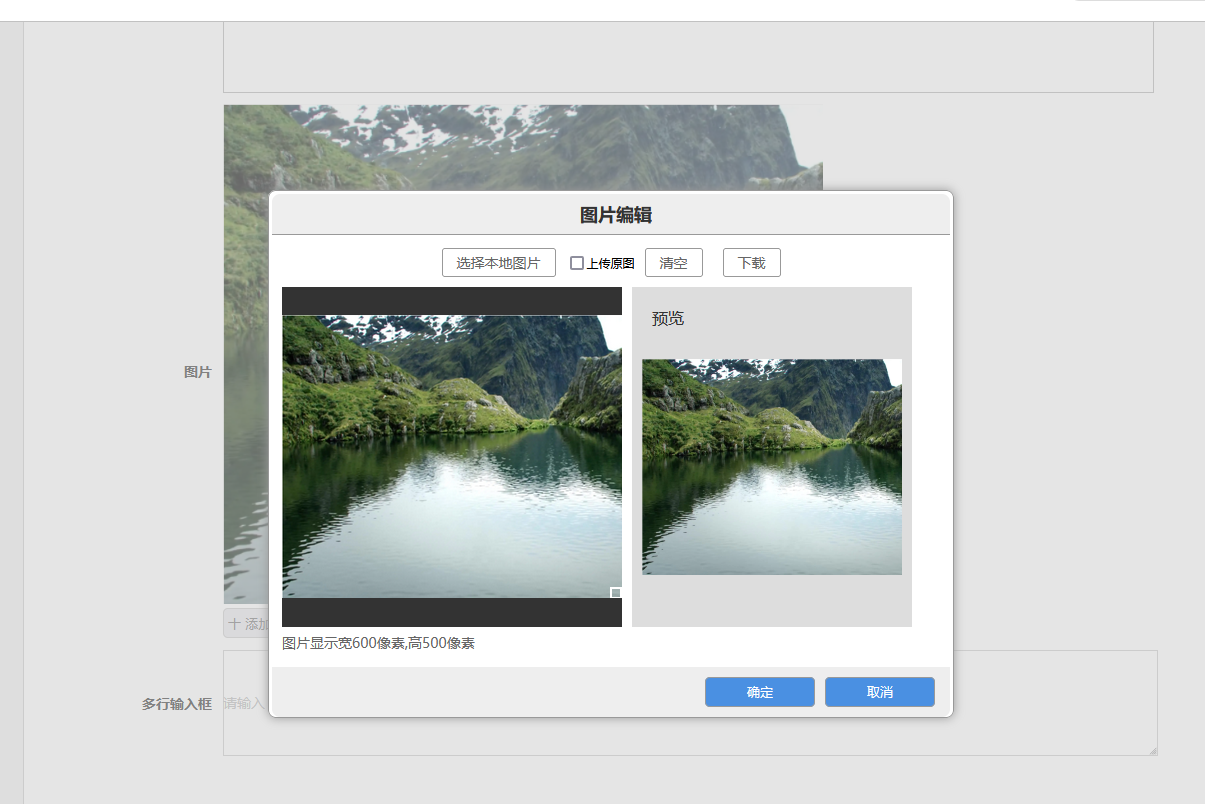The width and height of the screenshot is (1205, 804).
Task: Click the preview thumbnail under 预览
Action: point(772,467)
